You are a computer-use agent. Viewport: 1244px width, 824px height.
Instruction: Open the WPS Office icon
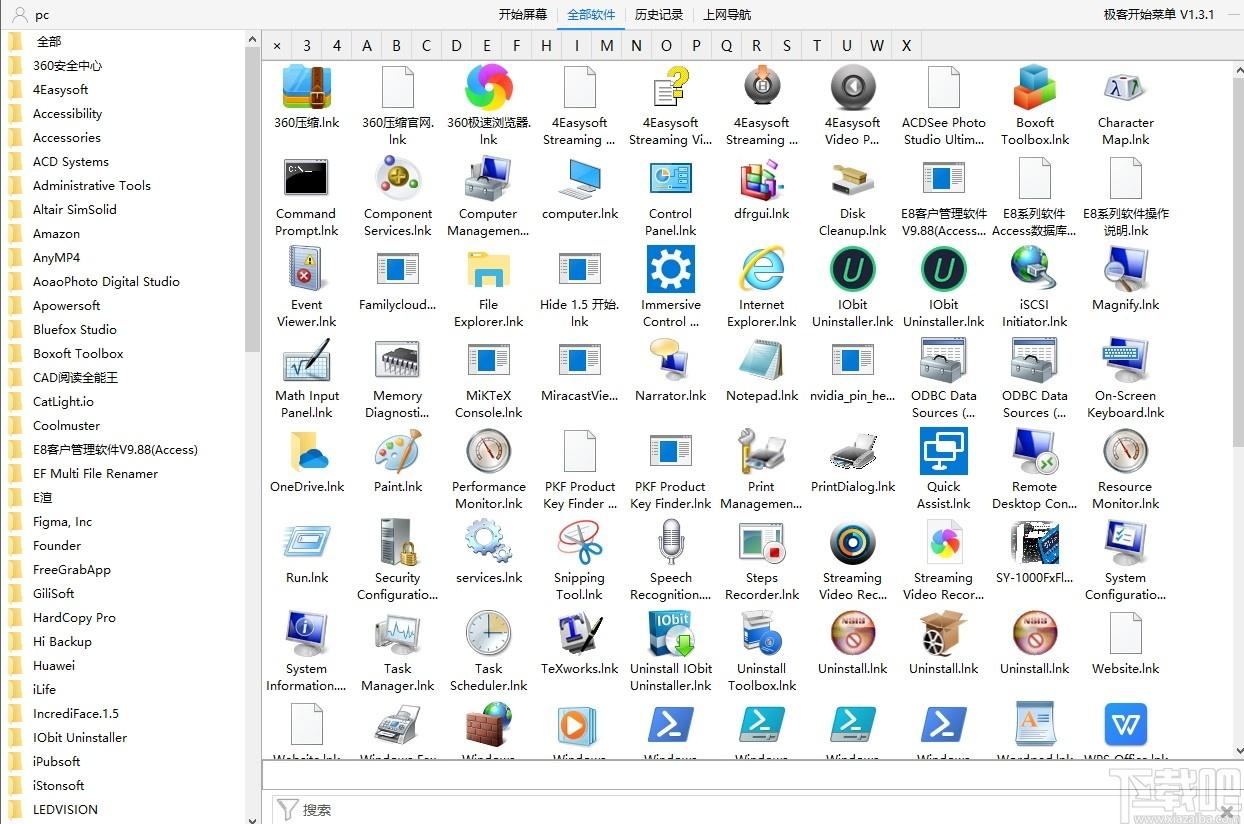pyautogui.click(x=1125, y=724)
